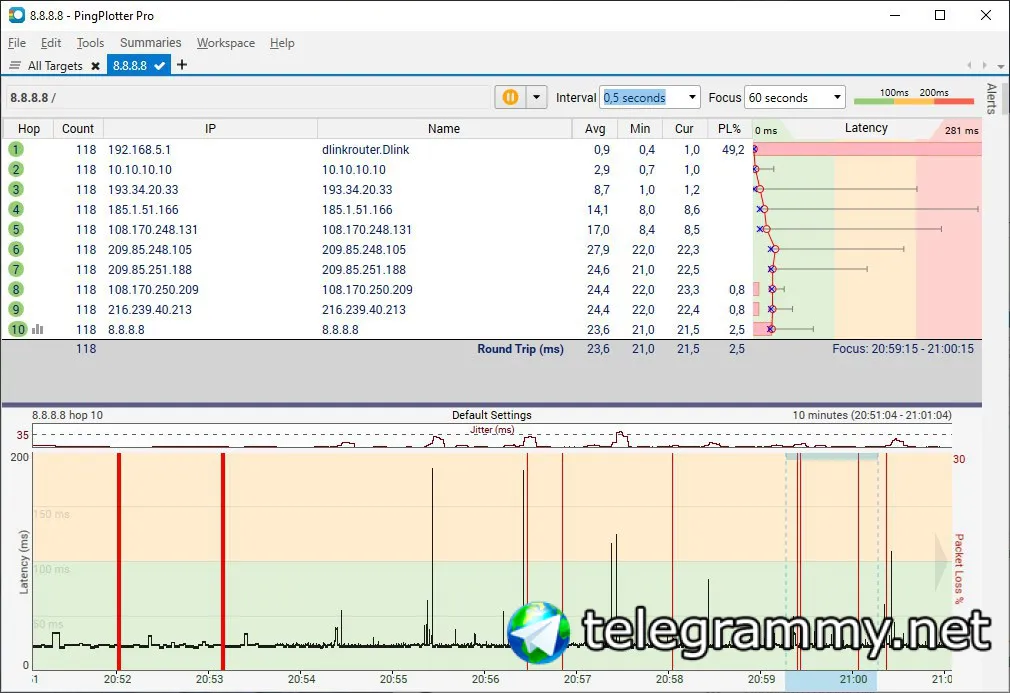
Task: Close the All Targets tab
Action: 95,66
